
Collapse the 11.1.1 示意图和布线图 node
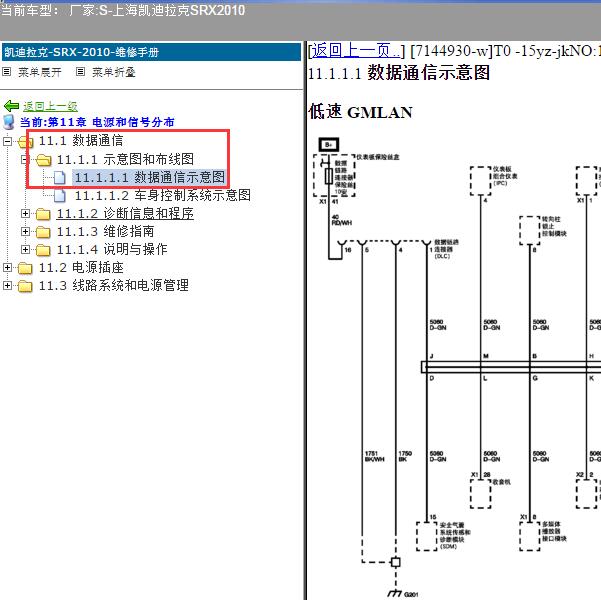coord(25,159)
